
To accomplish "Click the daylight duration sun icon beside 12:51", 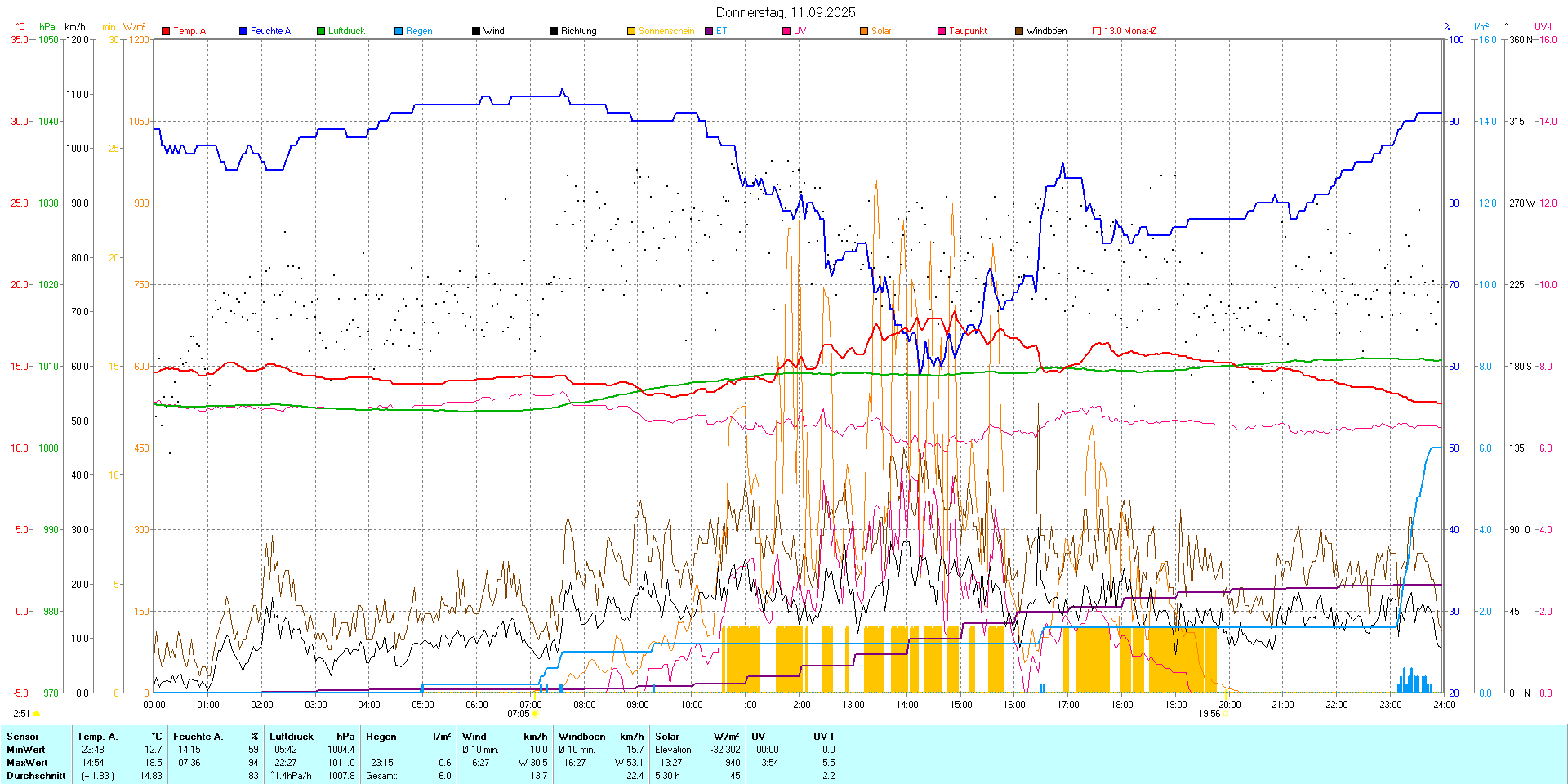I will click(x=36, y=714).
